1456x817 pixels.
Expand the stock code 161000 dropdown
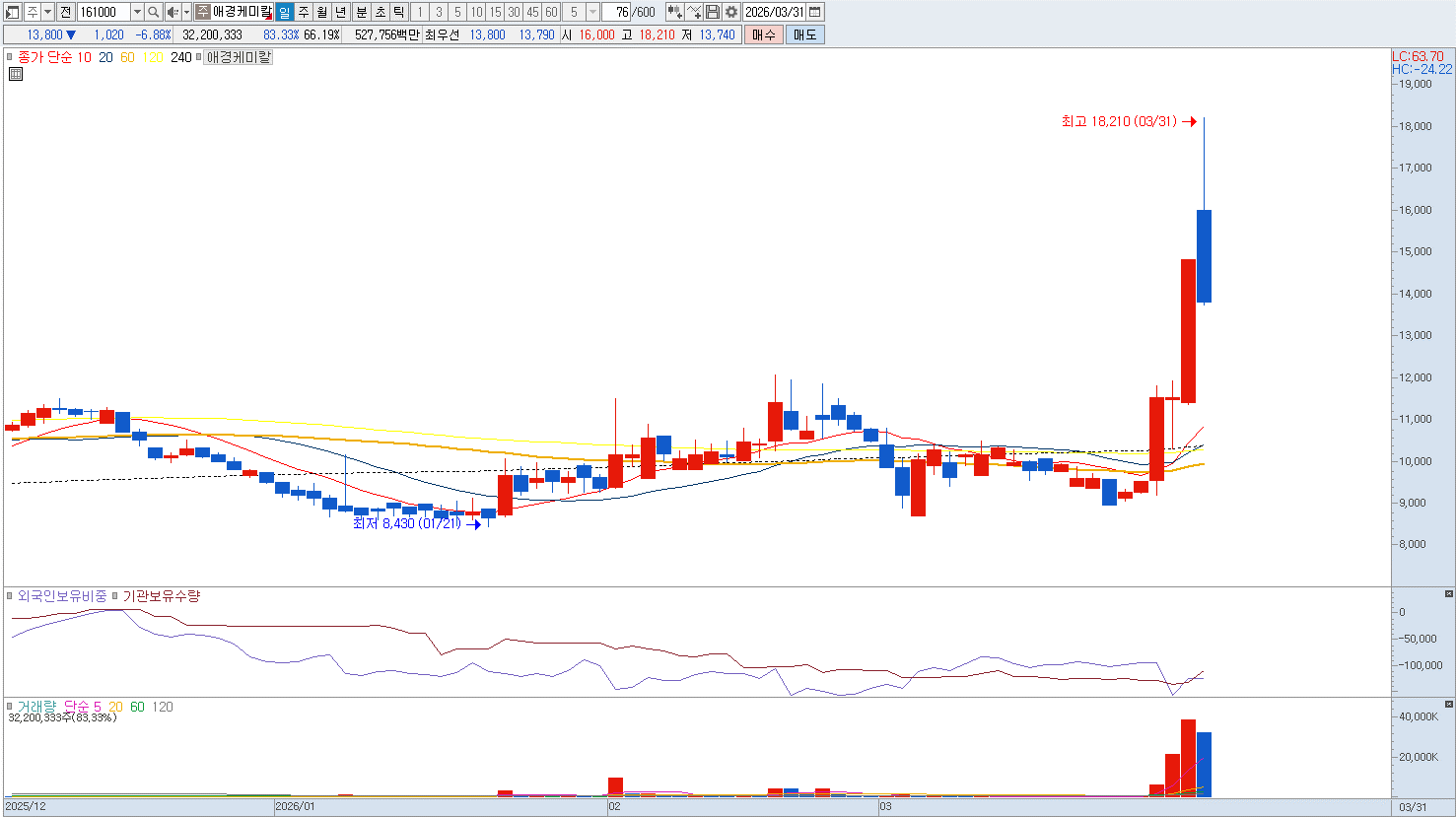coord(137,12)
